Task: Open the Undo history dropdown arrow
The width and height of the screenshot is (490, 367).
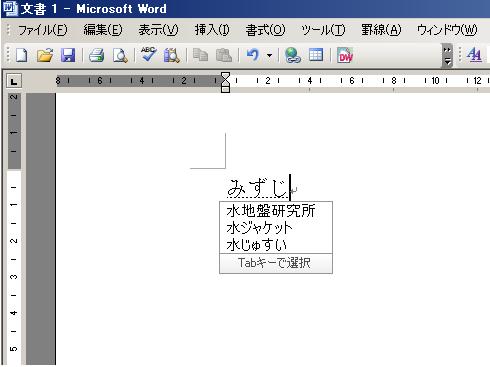Action: [269, 55]
